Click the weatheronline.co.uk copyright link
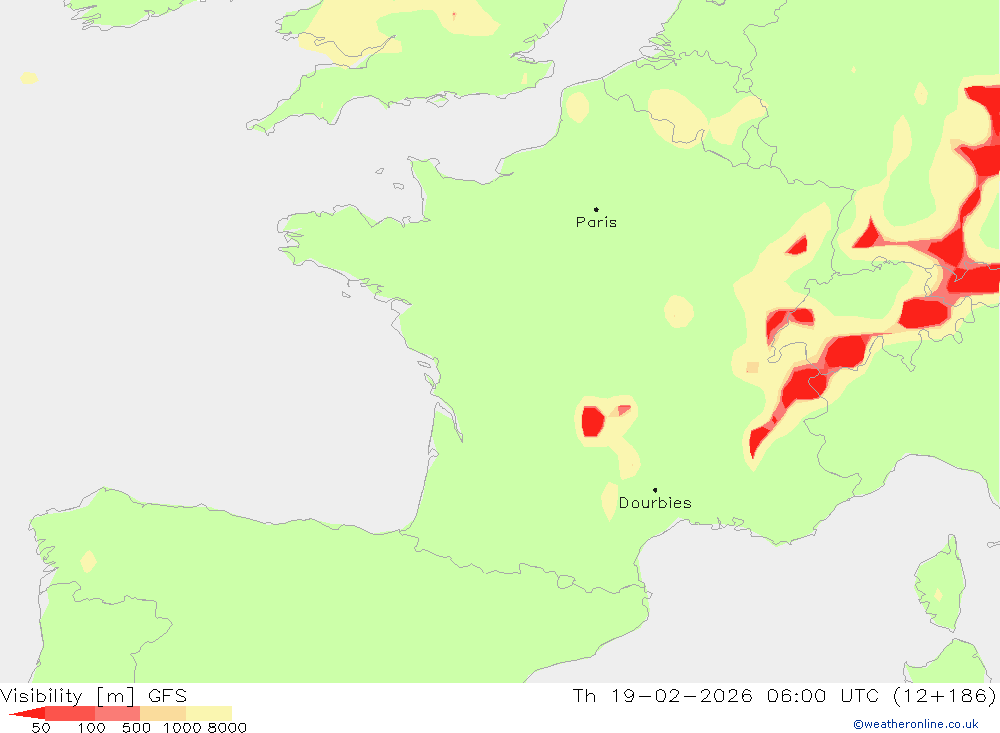Viewport: 1000px width, 733px height. 916,724
